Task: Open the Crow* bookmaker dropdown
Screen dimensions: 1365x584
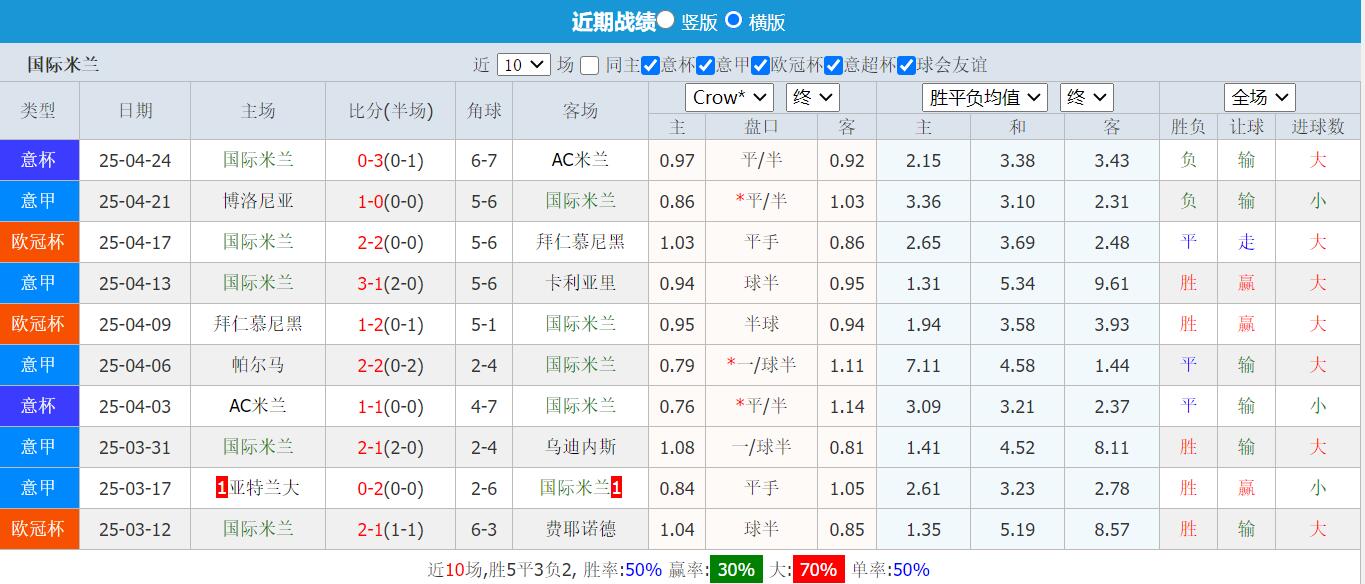Action: [x=728, y=97]
